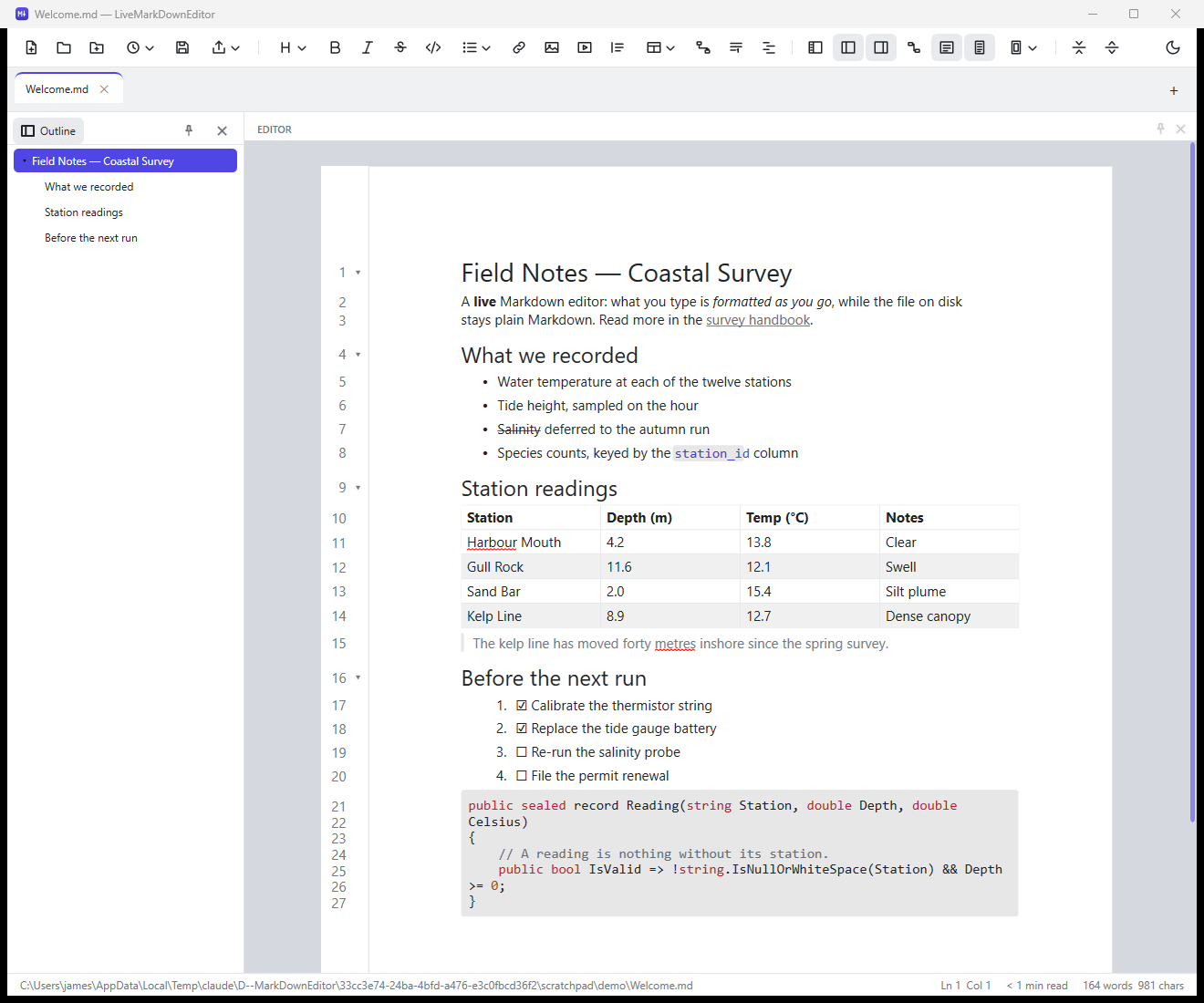Apply strikethrough formatting
This screenshot has height=1003, width=1204.
tap(400, 47)
